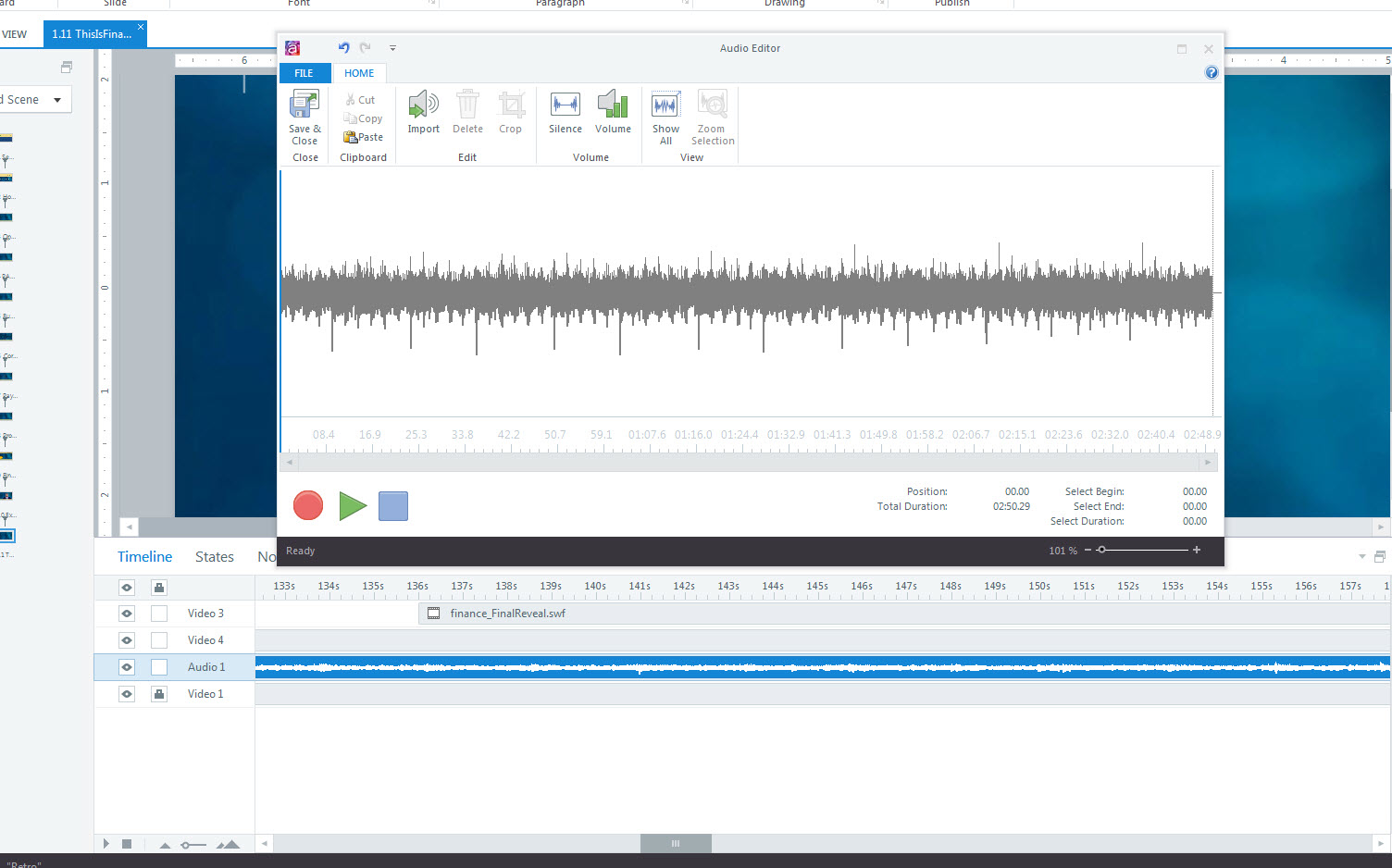Switch to the States tab
The height and width of the screenshot is (868, 1392).
(x=214, y=557)
